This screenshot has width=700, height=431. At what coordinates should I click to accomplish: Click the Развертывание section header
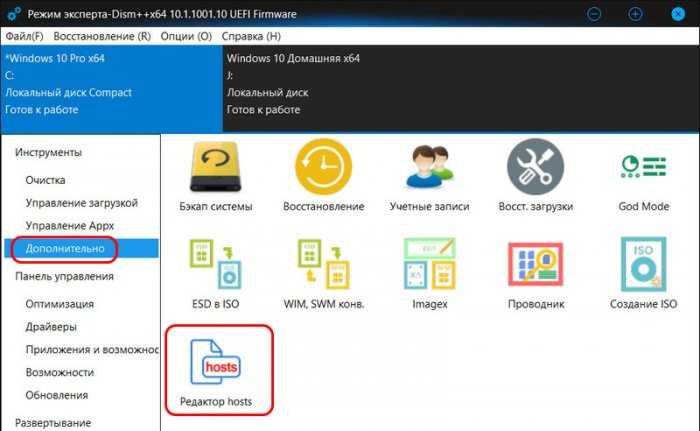coord(53,423)
